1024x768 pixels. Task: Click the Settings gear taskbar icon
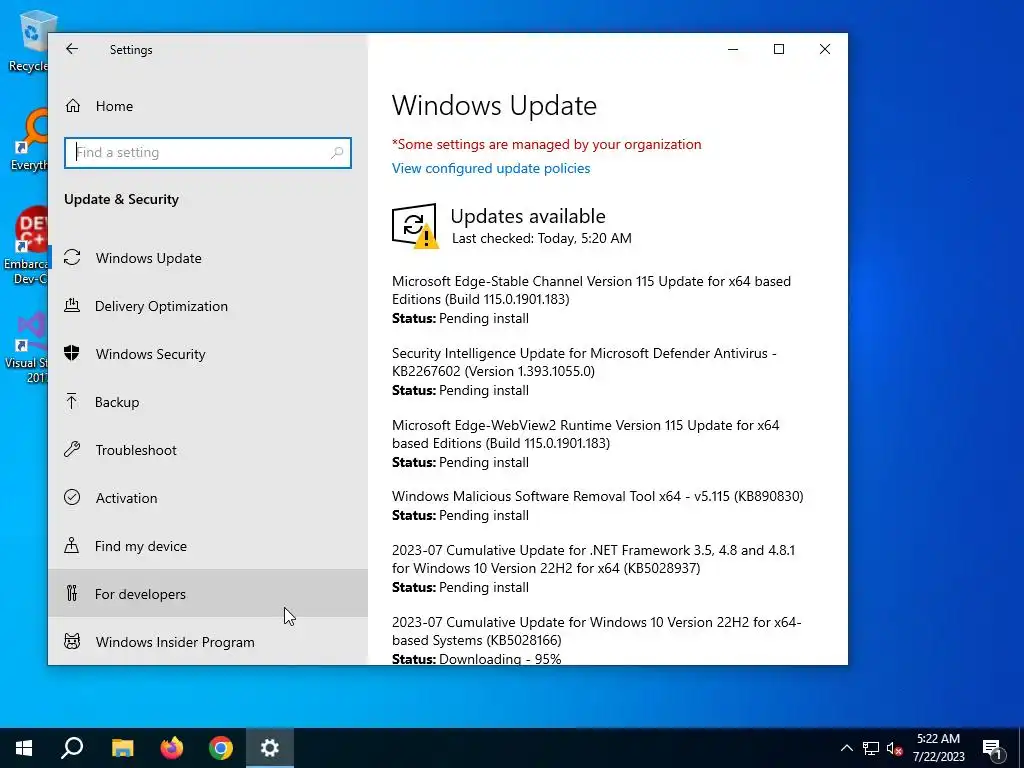pyautogui.click(x=270, y=748)
